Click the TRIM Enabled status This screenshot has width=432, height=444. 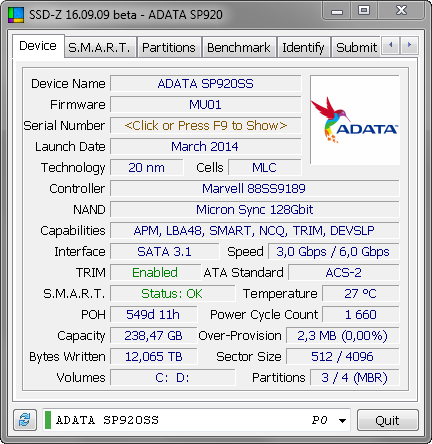[x=155, y=273]
